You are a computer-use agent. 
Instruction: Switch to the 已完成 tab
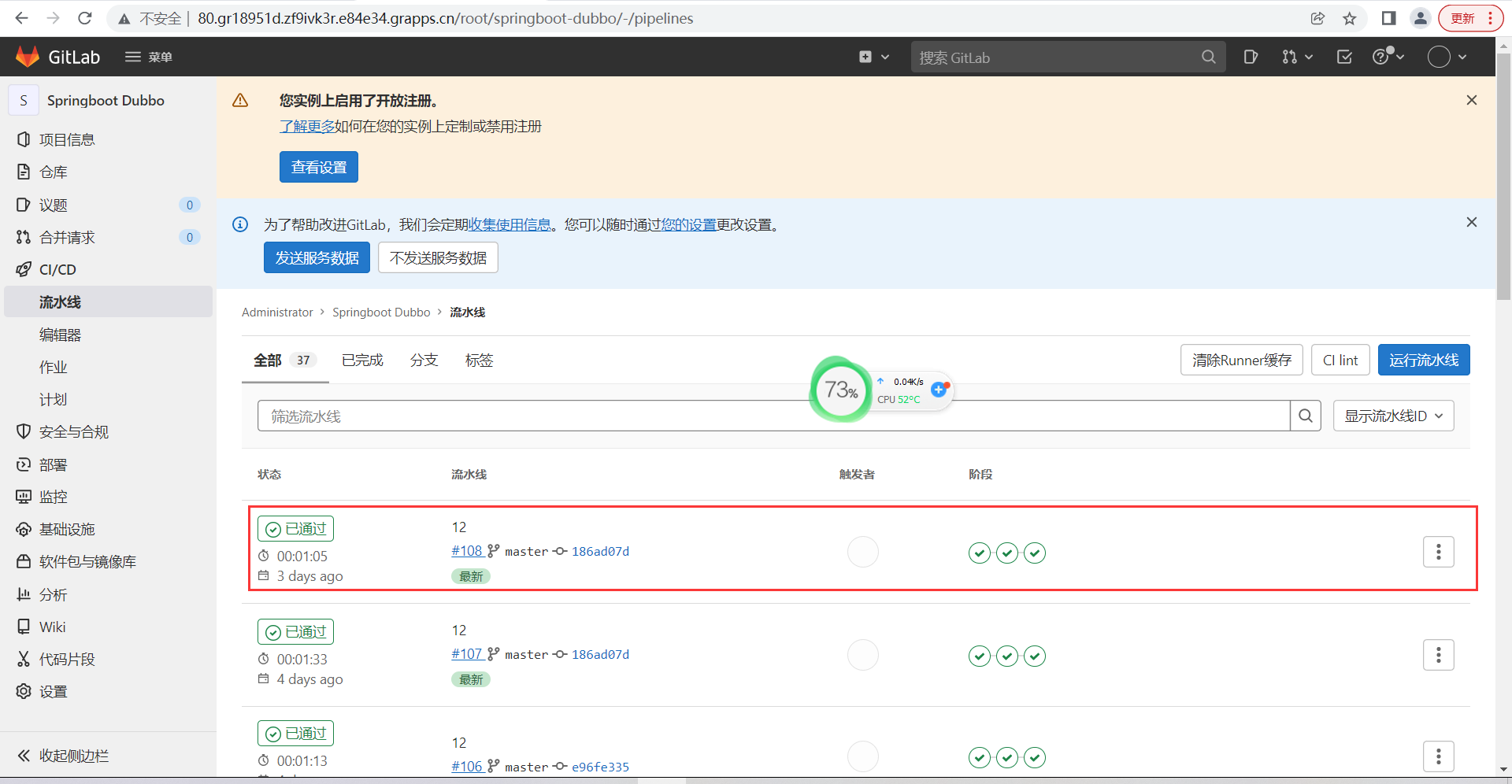pyautogui.click(x=362, y=360)
